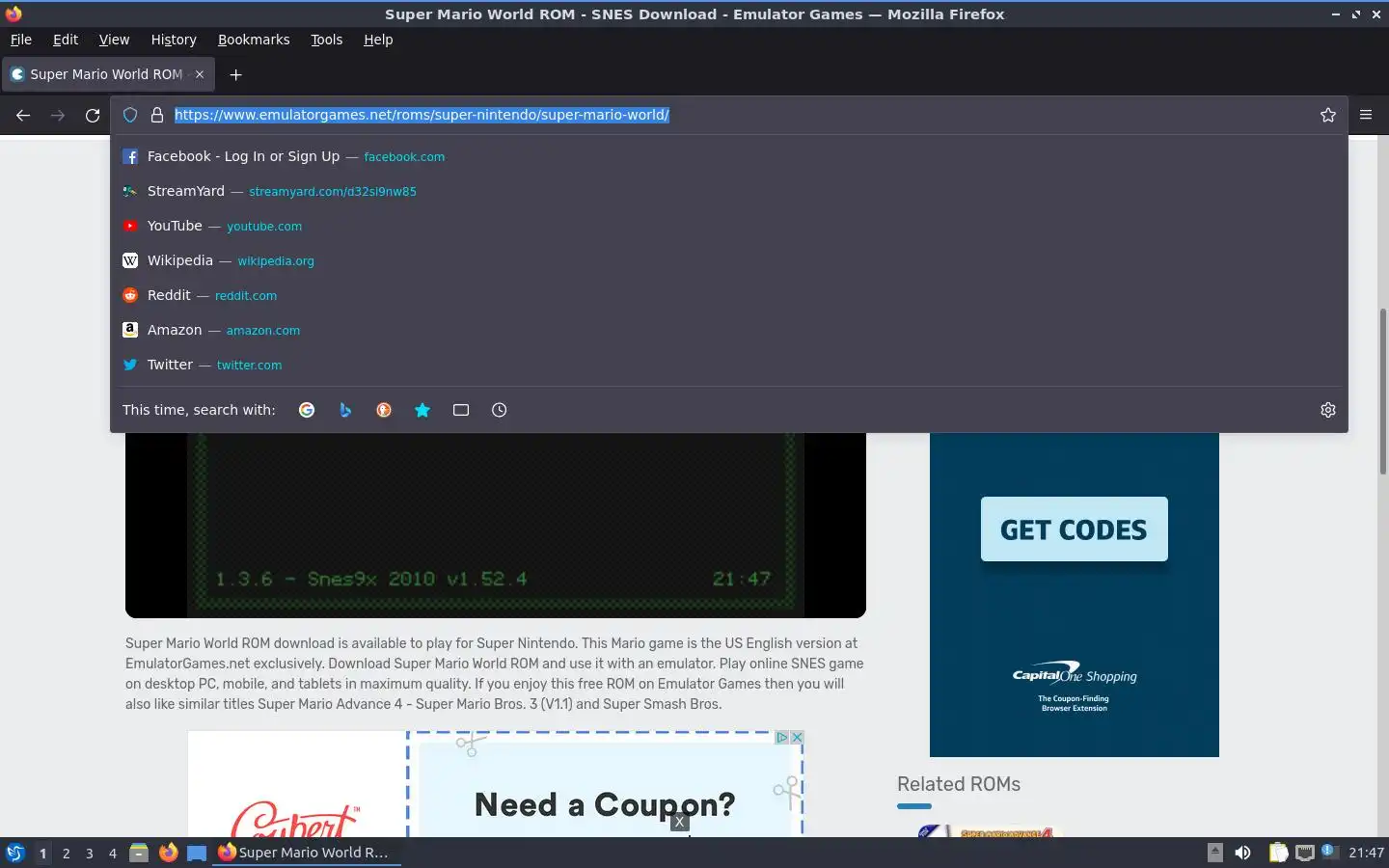The image size is (1389, 868).
Task: Open the File menu
Action: tap(21, 40)
